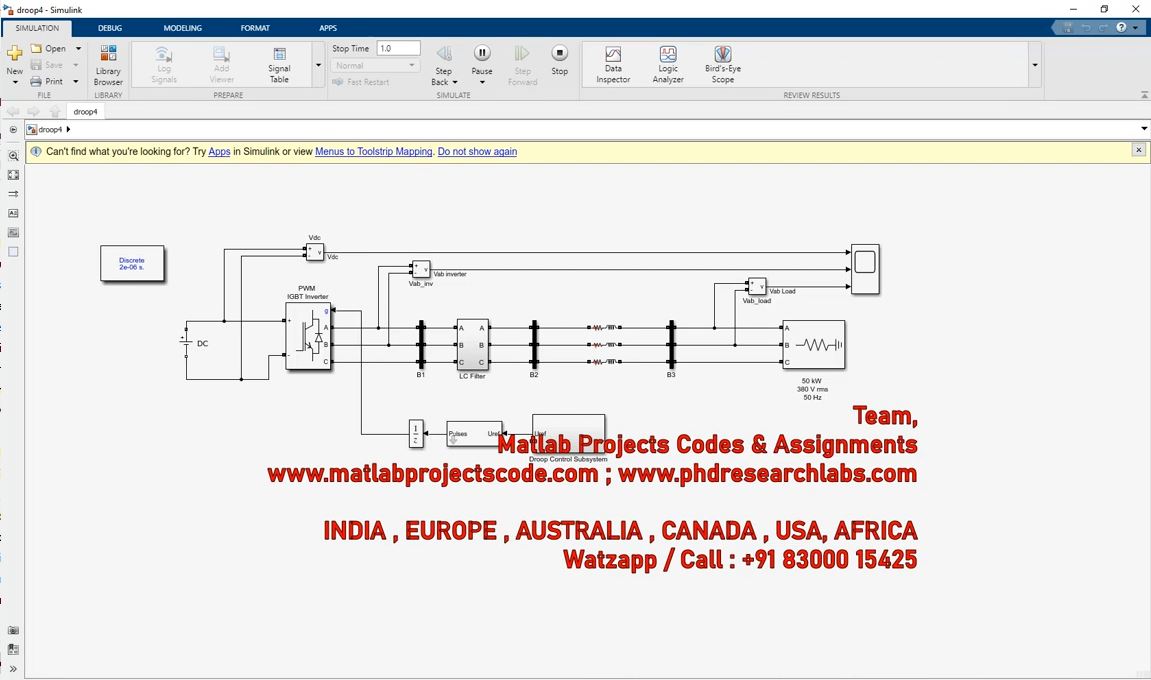This screenshot has width=1151, height=680.
Task: Select the DC voltage source block
Action: [x=186, y=343]
